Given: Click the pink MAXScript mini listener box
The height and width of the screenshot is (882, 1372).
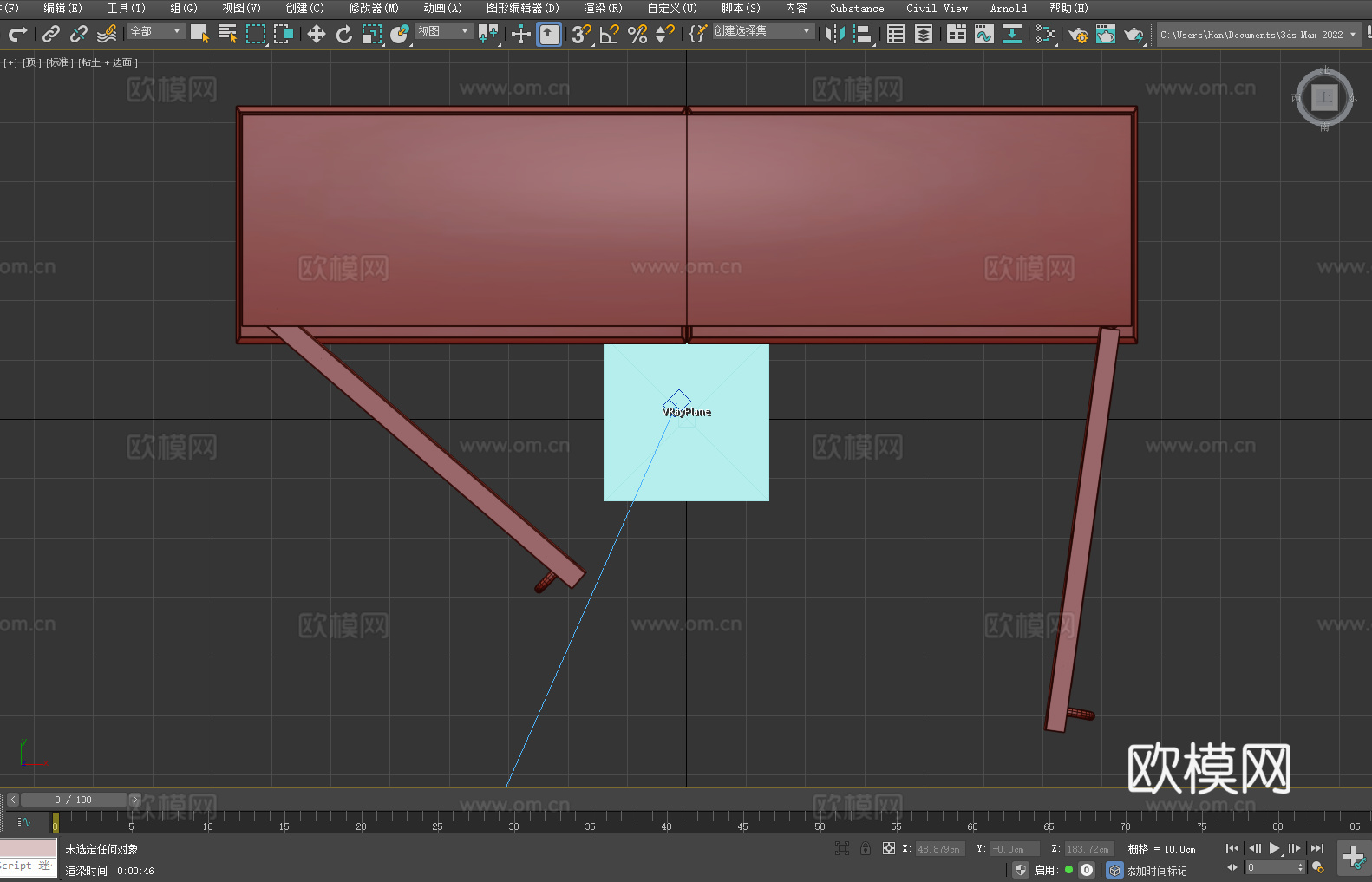Looking at the screenshot, I should tap(29, 848).
